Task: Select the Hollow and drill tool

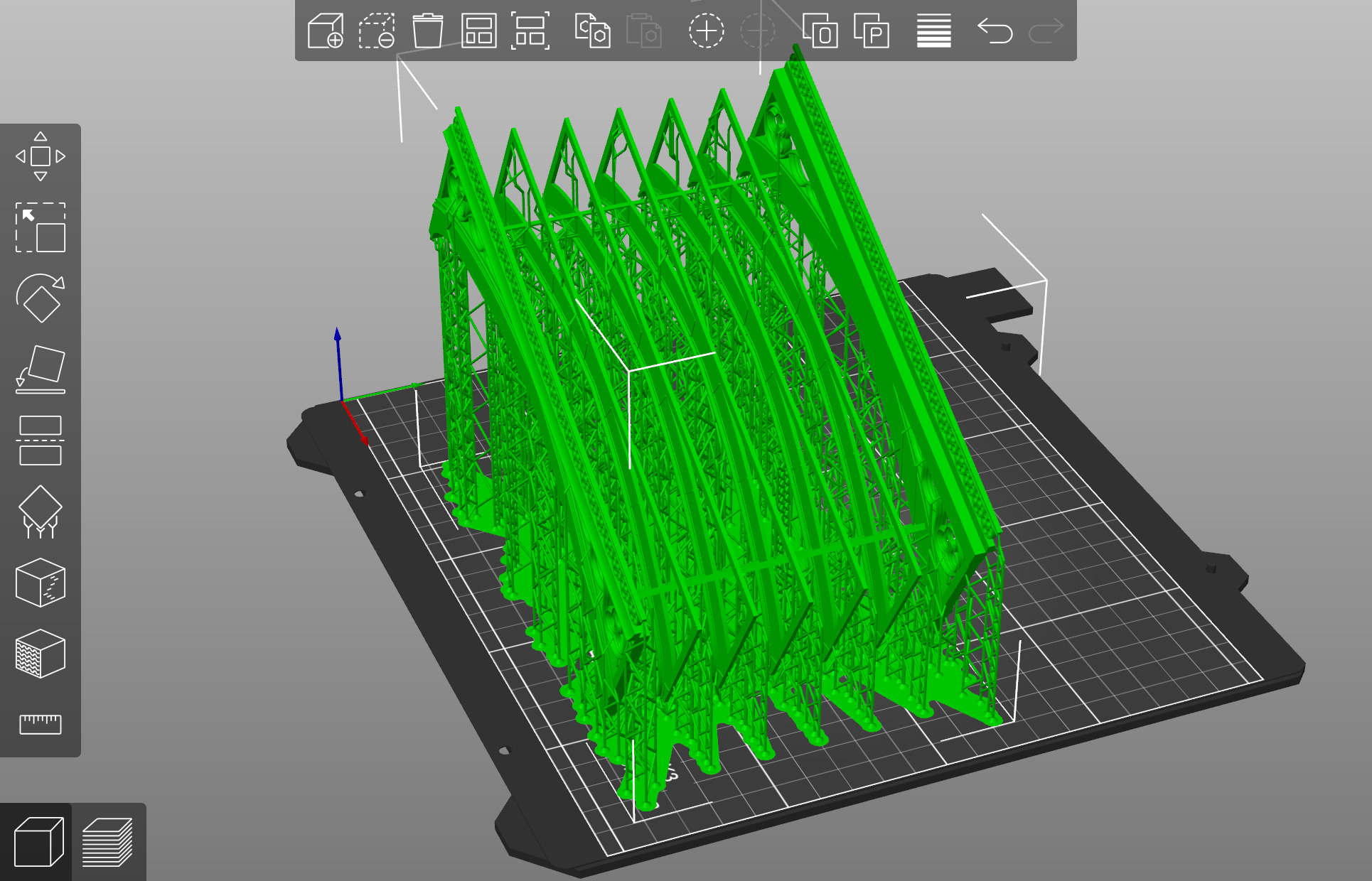Action: coord(41,583)
